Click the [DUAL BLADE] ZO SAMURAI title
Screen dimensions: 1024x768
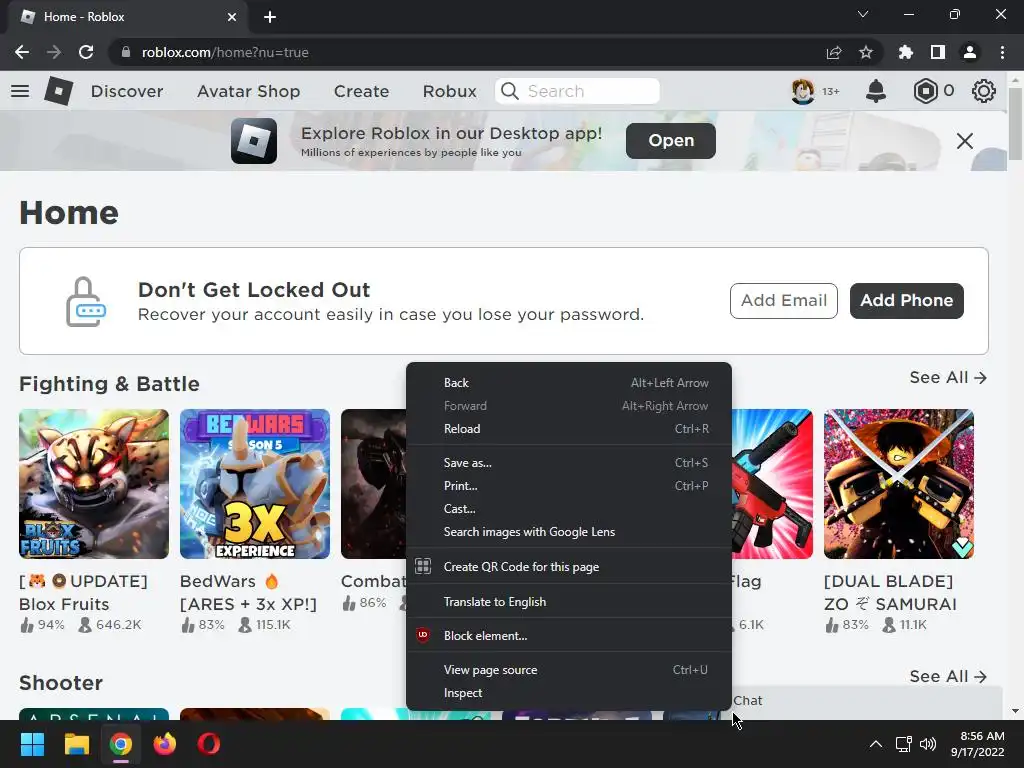pyautogui.click(x=890, y=592)
